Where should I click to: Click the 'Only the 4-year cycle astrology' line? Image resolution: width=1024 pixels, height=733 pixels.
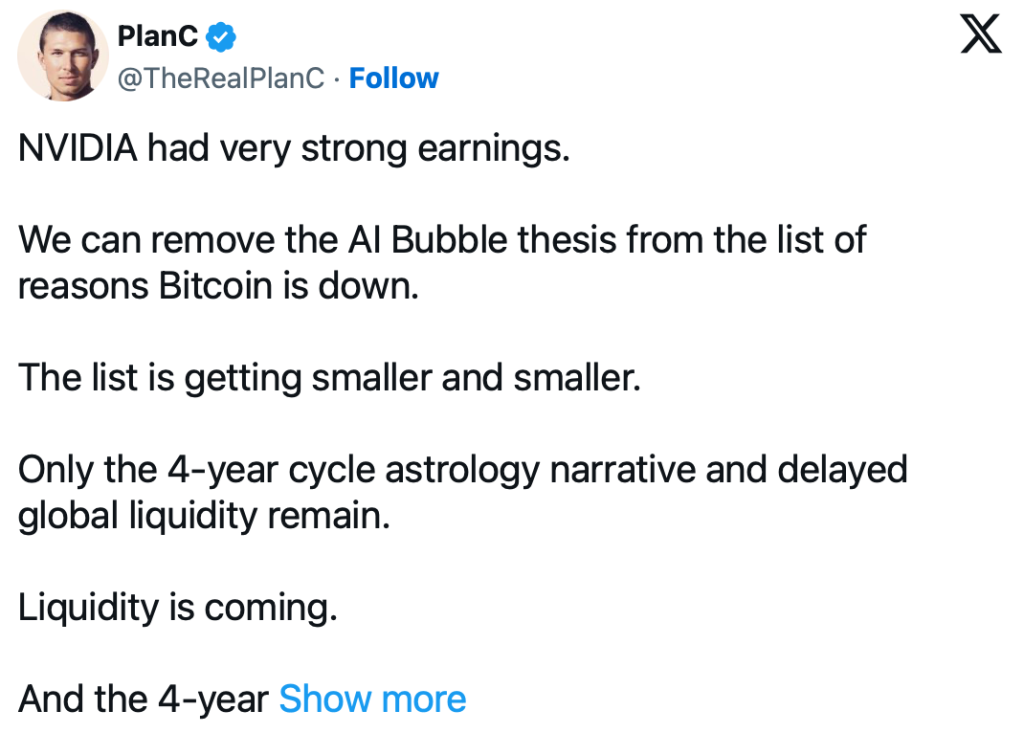462,469
